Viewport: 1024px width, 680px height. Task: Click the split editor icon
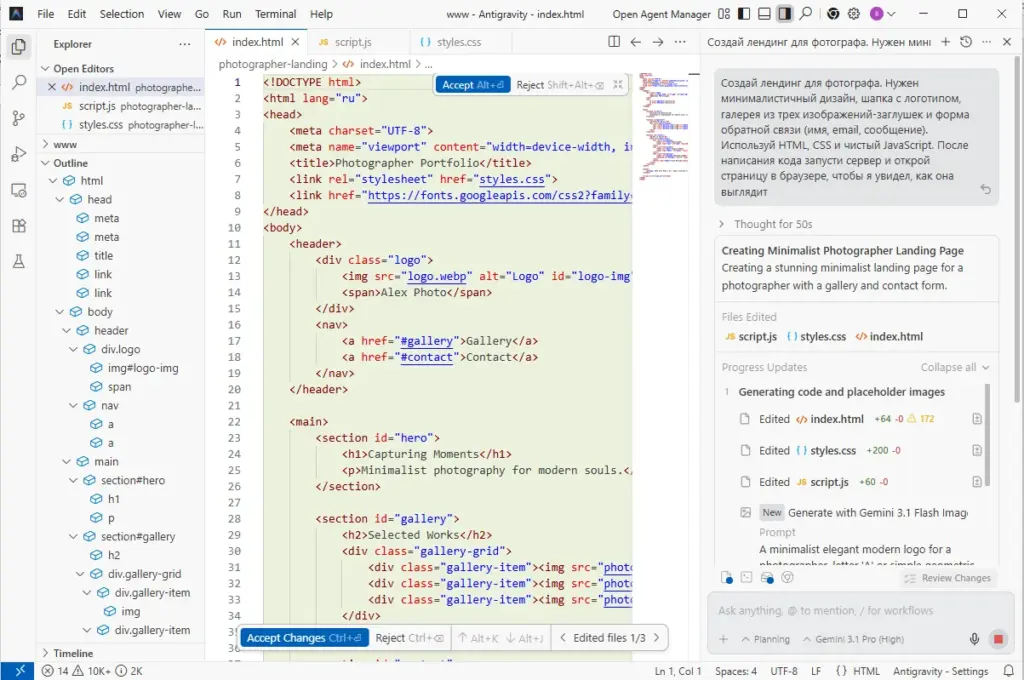click(614, 42)
